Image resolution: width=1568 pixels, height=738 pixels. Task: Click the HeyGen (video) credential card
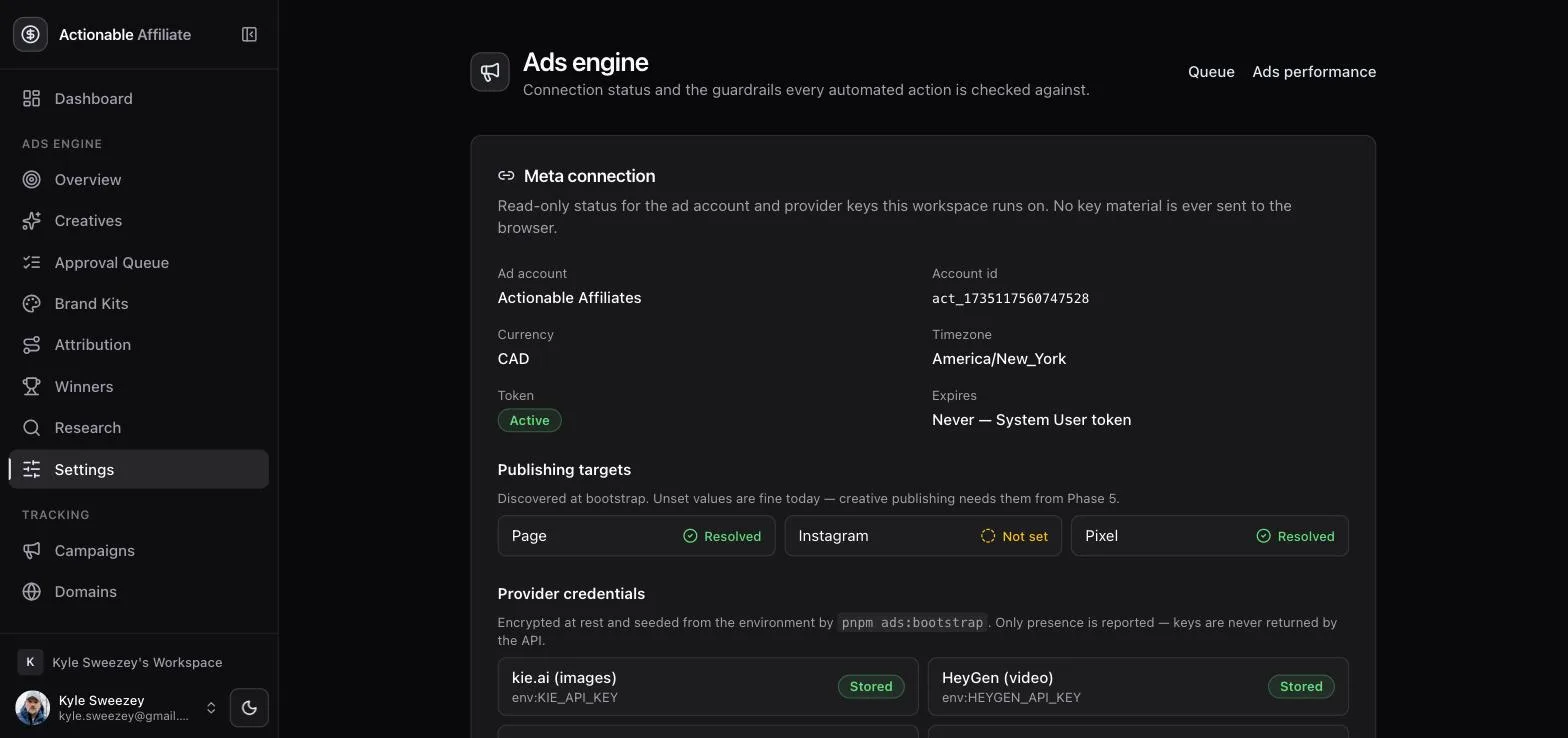pyautogui.click(x=1138, y=686)
